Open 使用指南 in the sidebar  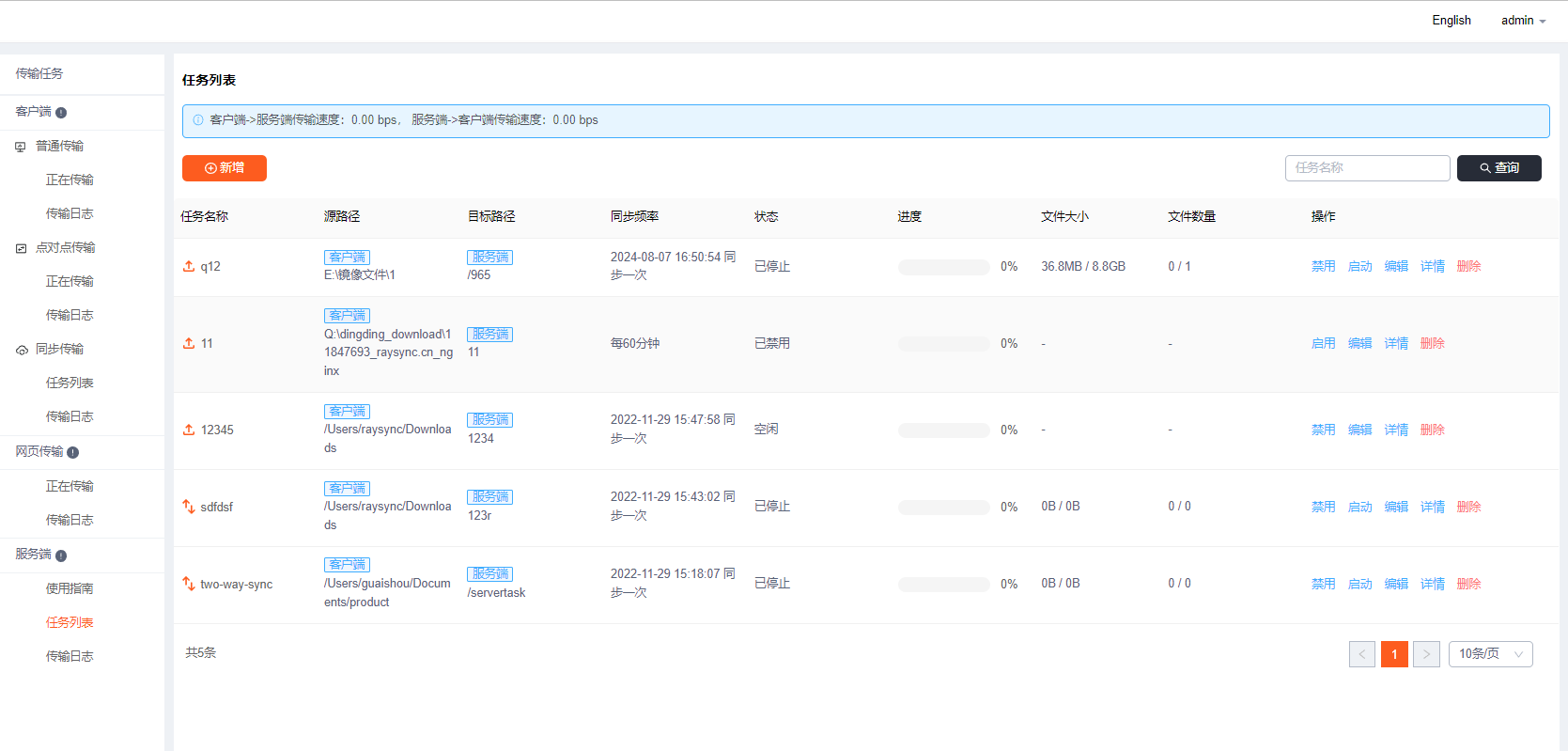[x=70, y=589]
